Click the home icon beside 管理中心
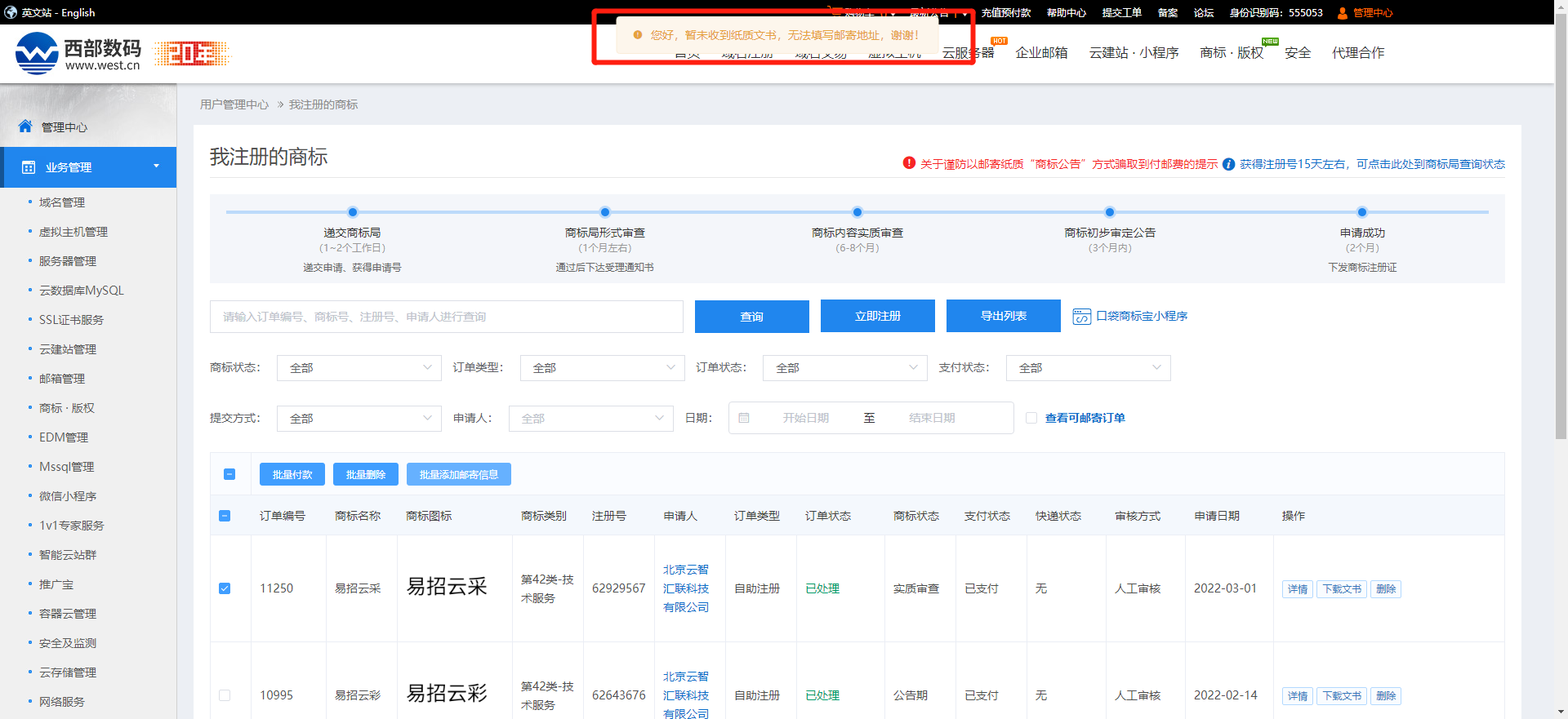1568x719 pixels. [x=25, y=126]
